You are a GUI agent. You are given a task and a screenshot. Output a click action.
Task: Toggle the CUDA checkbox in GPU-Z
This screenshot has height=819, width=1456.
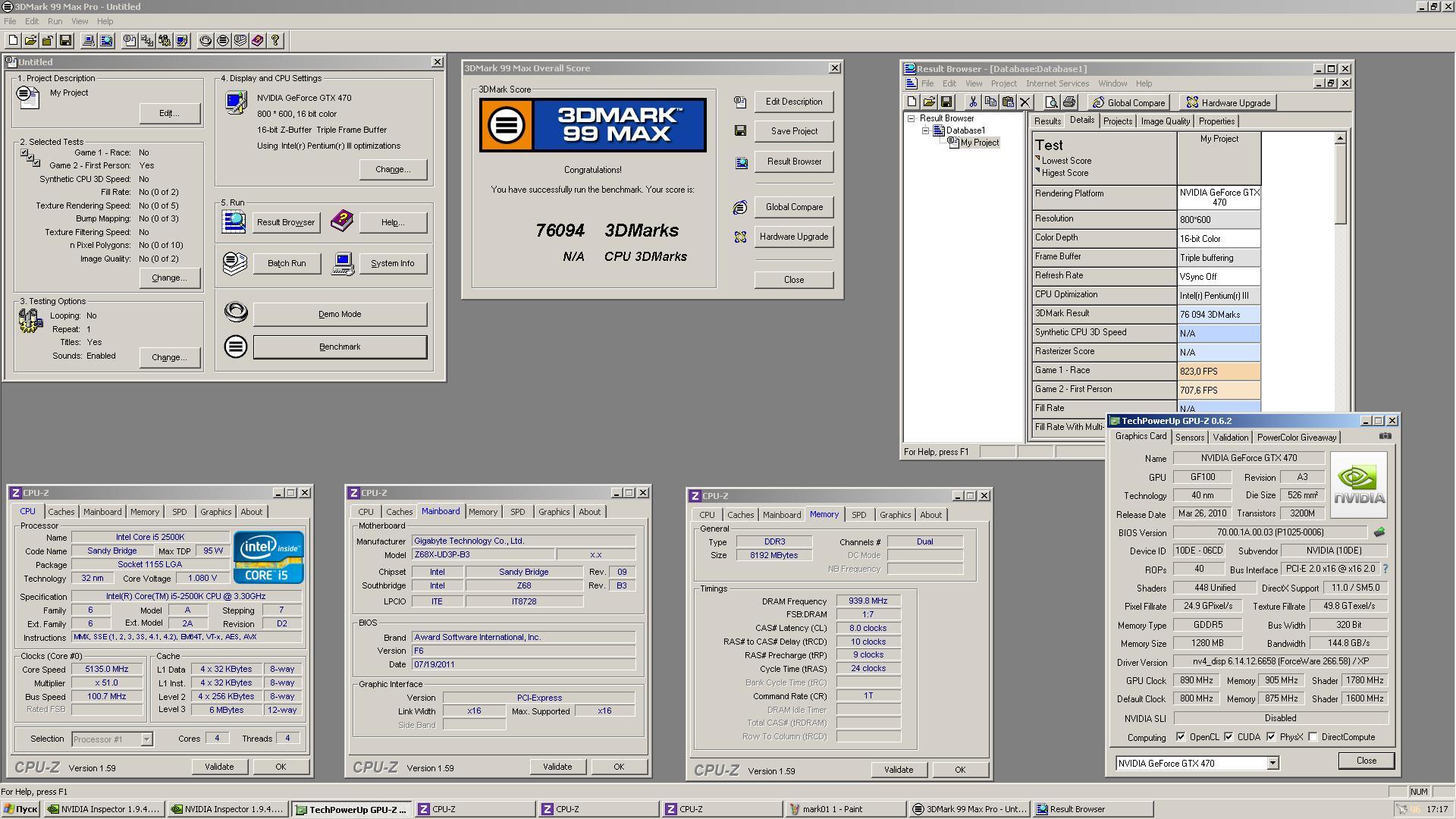pyautogui.click(x=1228, y=737)
